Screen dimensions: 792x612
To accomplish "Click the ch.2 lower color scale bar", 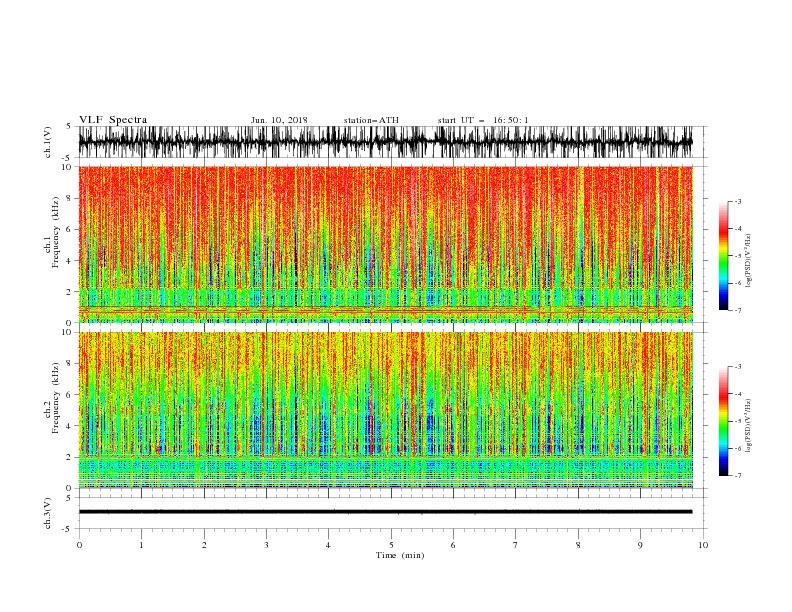I will click(723, 421).
